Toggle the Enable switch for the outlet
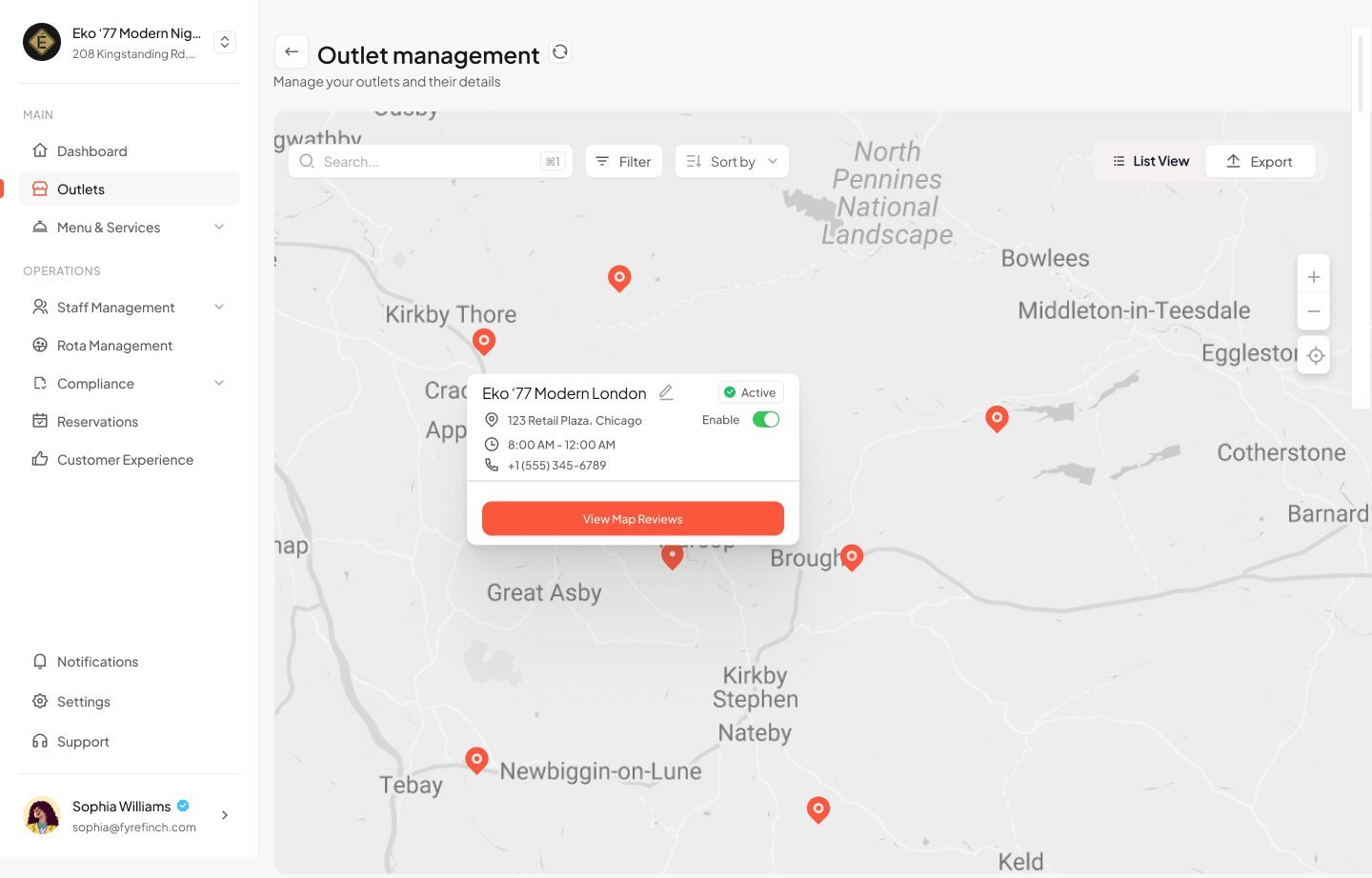This screenshot has width=1372, height=878. 766,419
